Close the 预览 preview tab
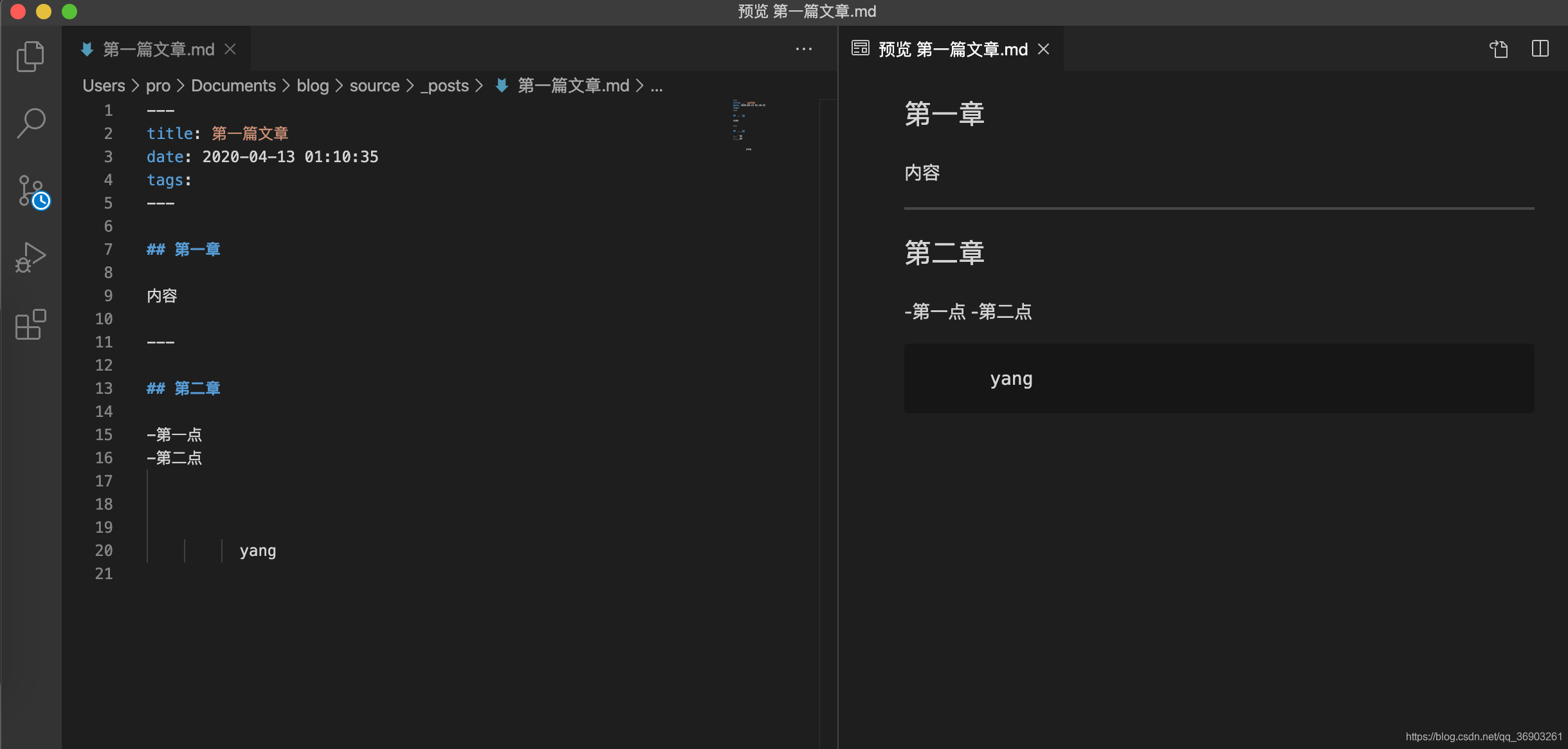The width and height of the screenshot is (1568, 749). tap(1043, 49)
